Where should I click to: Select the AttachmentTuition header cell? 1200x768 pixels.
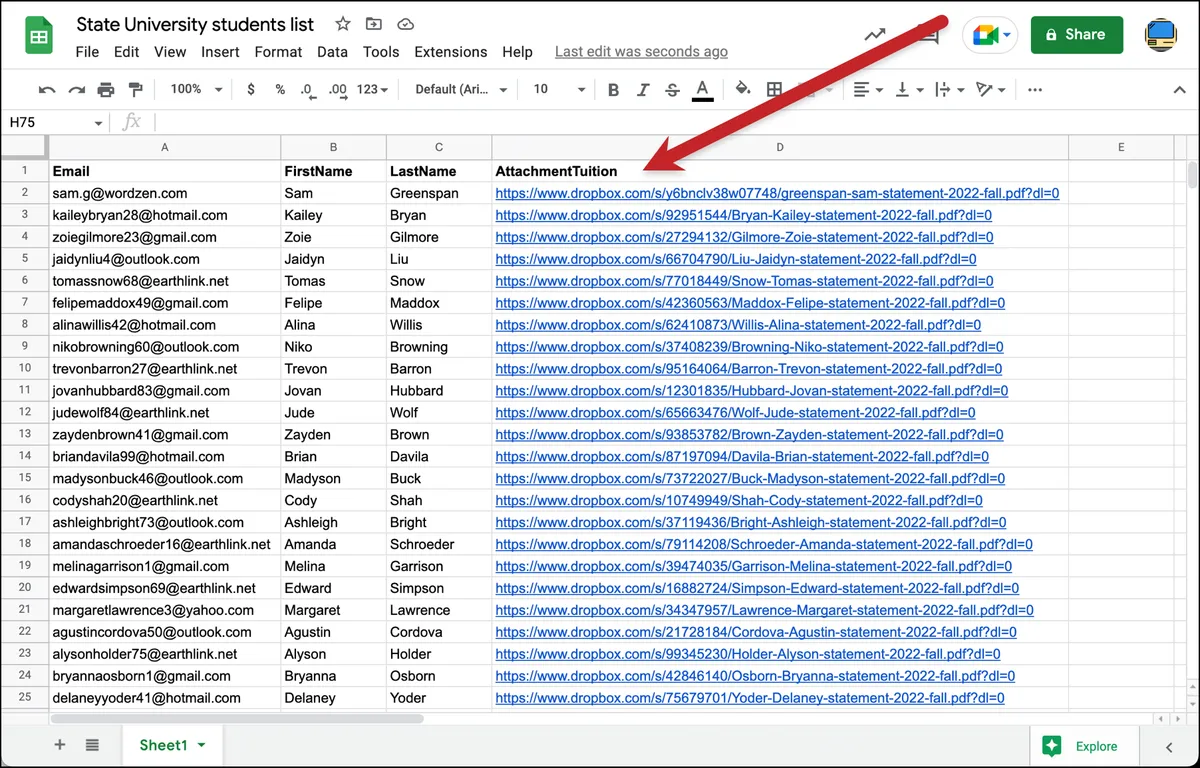point(780,171)
